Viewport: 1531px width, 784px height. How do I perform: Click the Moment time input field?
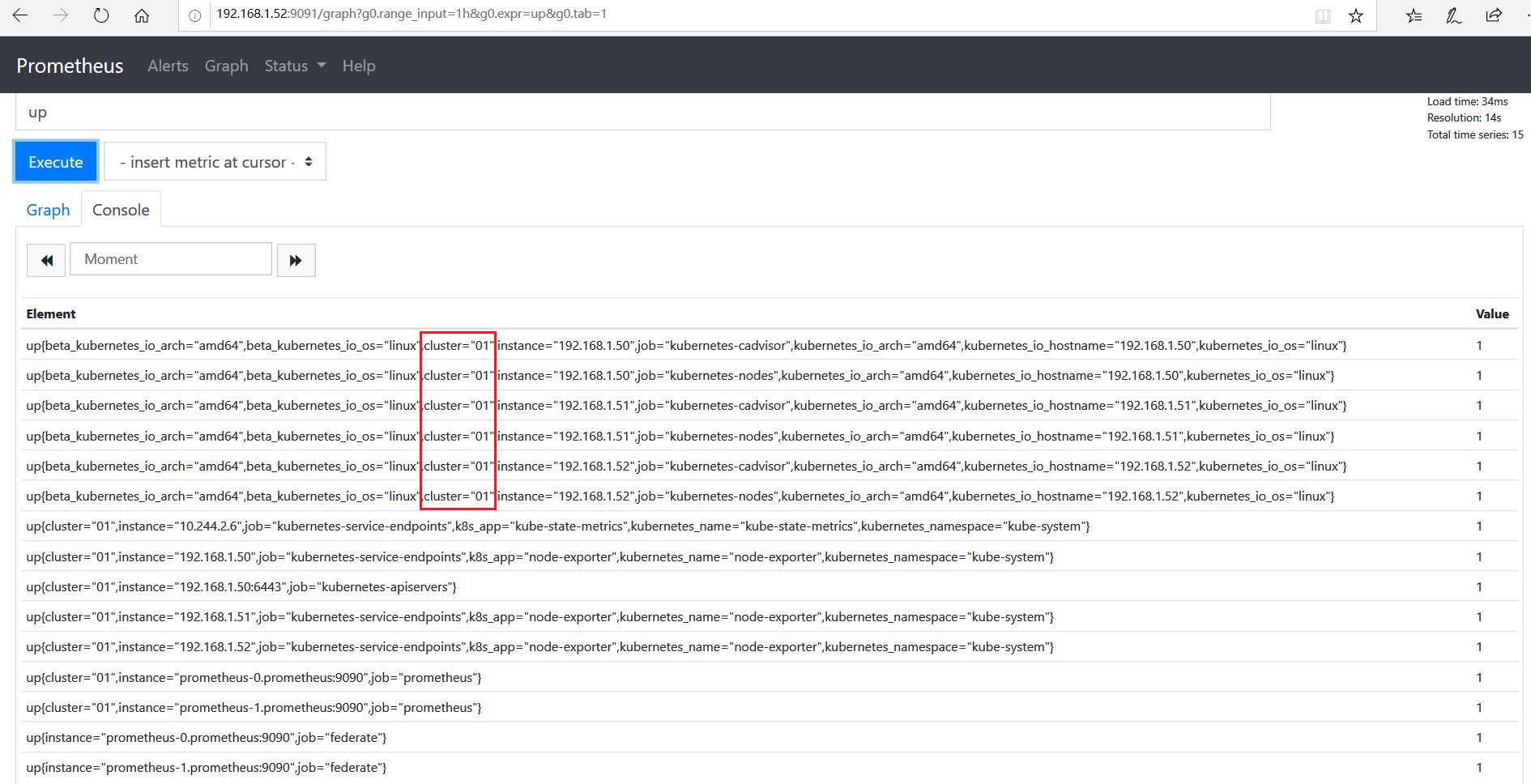(x=171, y=259)
